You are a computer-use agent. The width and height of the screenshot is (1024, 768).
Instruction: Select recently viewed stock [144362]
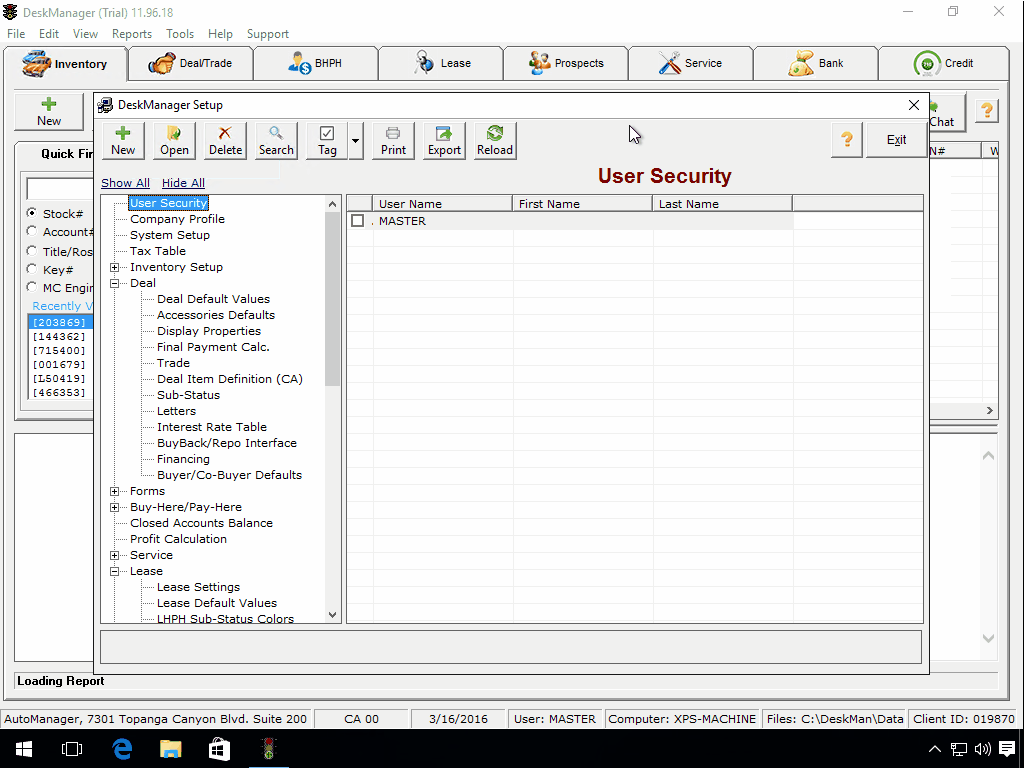click(x=59, y=337)
